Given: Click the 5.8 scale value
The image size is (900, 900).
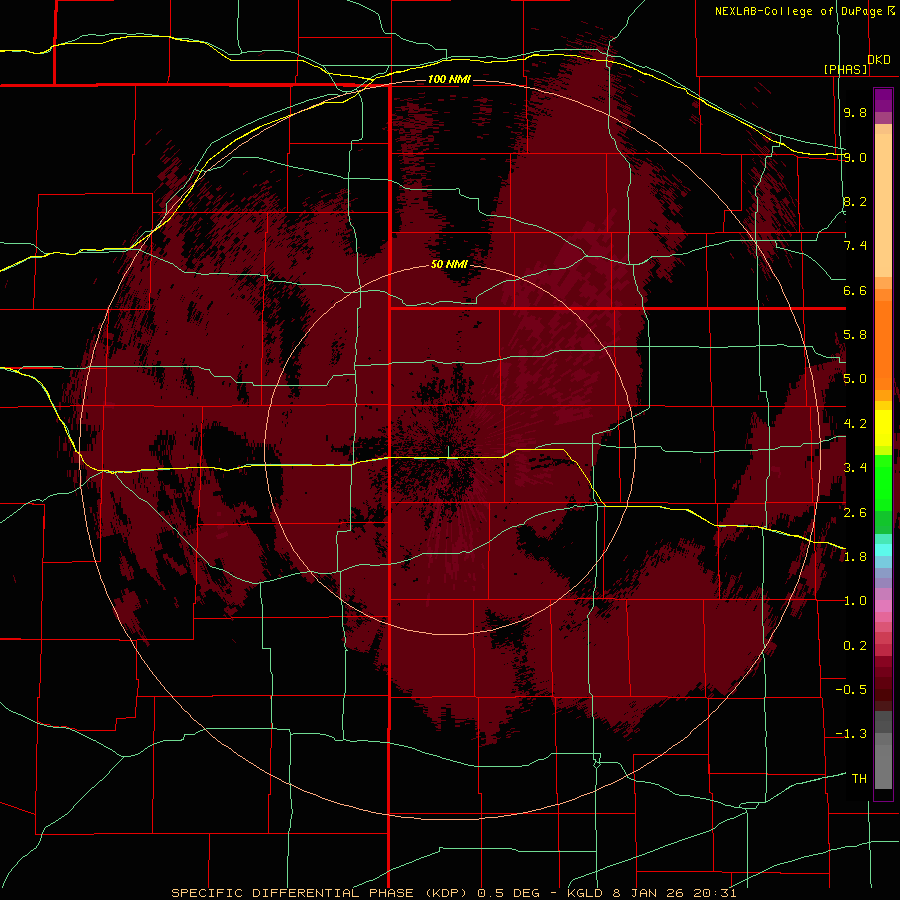Looking at the screenshot, I should tap(855, 335).
